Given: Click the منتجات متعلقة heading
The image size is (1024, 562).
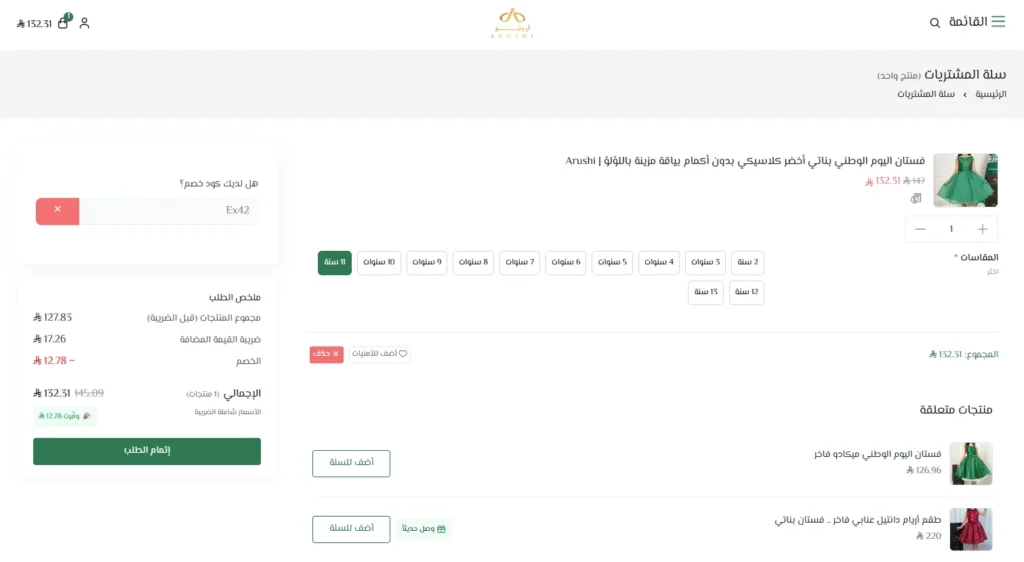Looking at the screenshot, I should [x=956, y=410].
